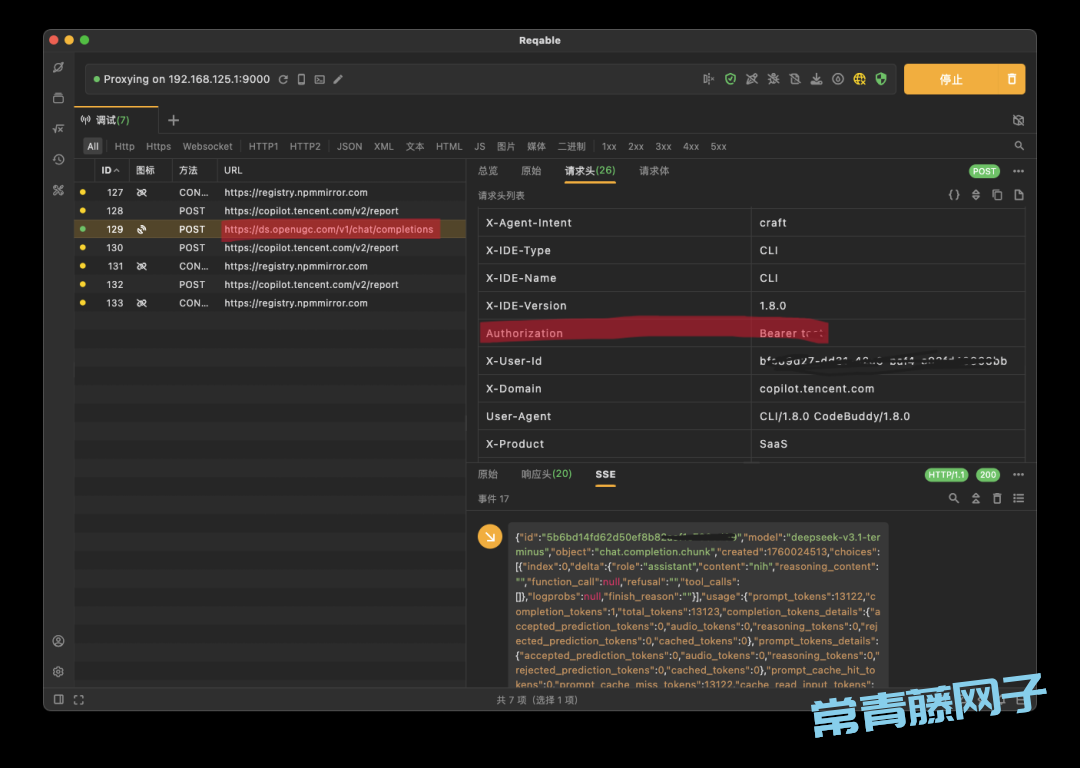
Task: Open settings gear in the left sidebar
Action: click(59, 672)
